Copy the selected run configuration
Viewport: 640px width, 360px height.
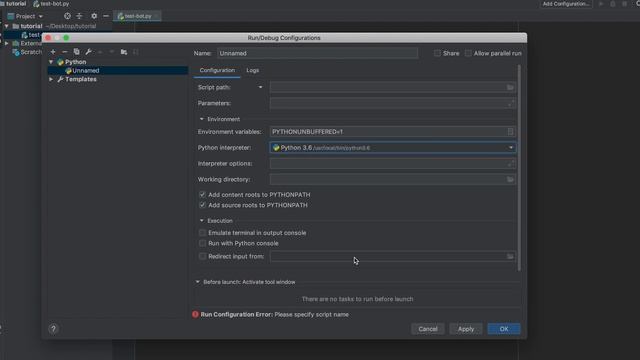click(76, 52)
